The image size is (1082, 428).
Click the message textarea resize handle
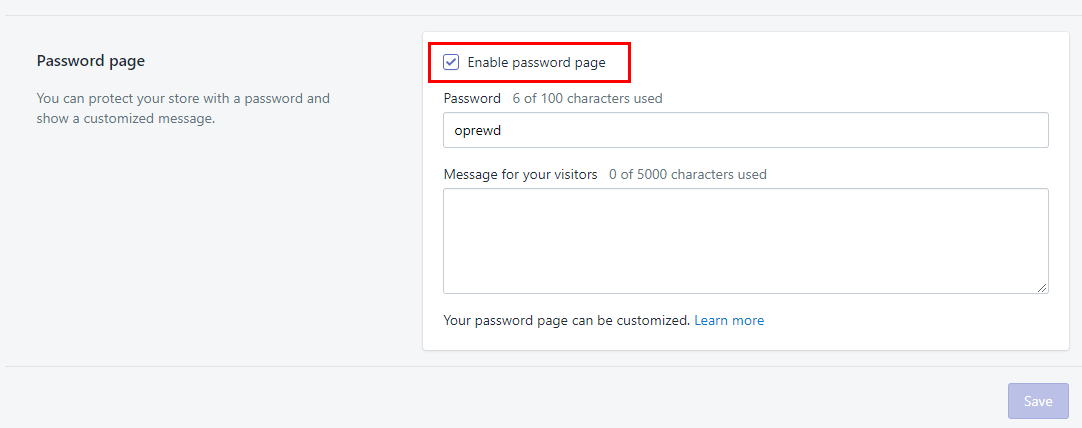point(1042,287)
